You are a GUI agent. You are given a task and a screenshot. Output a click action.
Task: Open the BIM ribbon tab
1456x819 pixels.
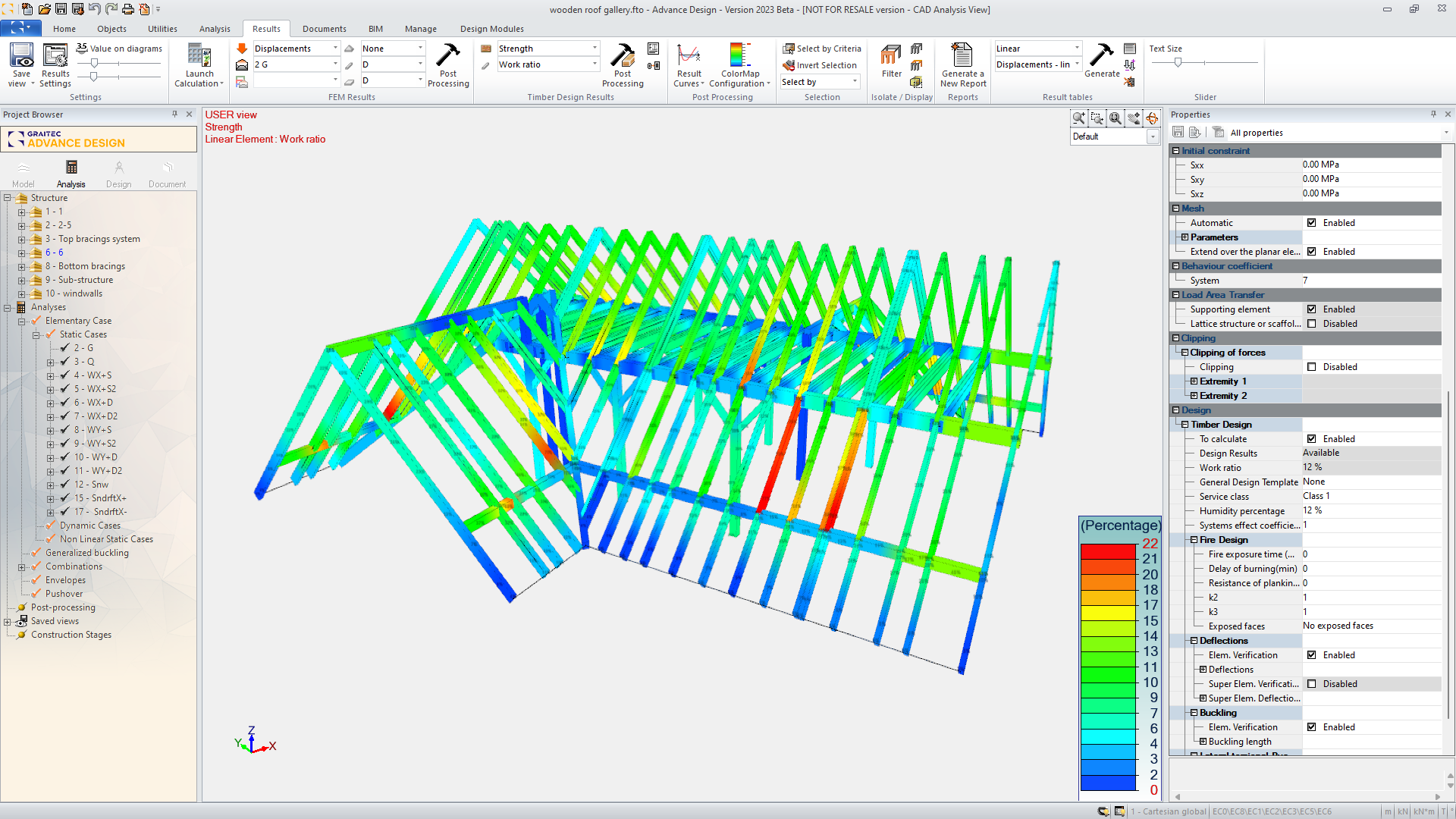tap(375, 29)
